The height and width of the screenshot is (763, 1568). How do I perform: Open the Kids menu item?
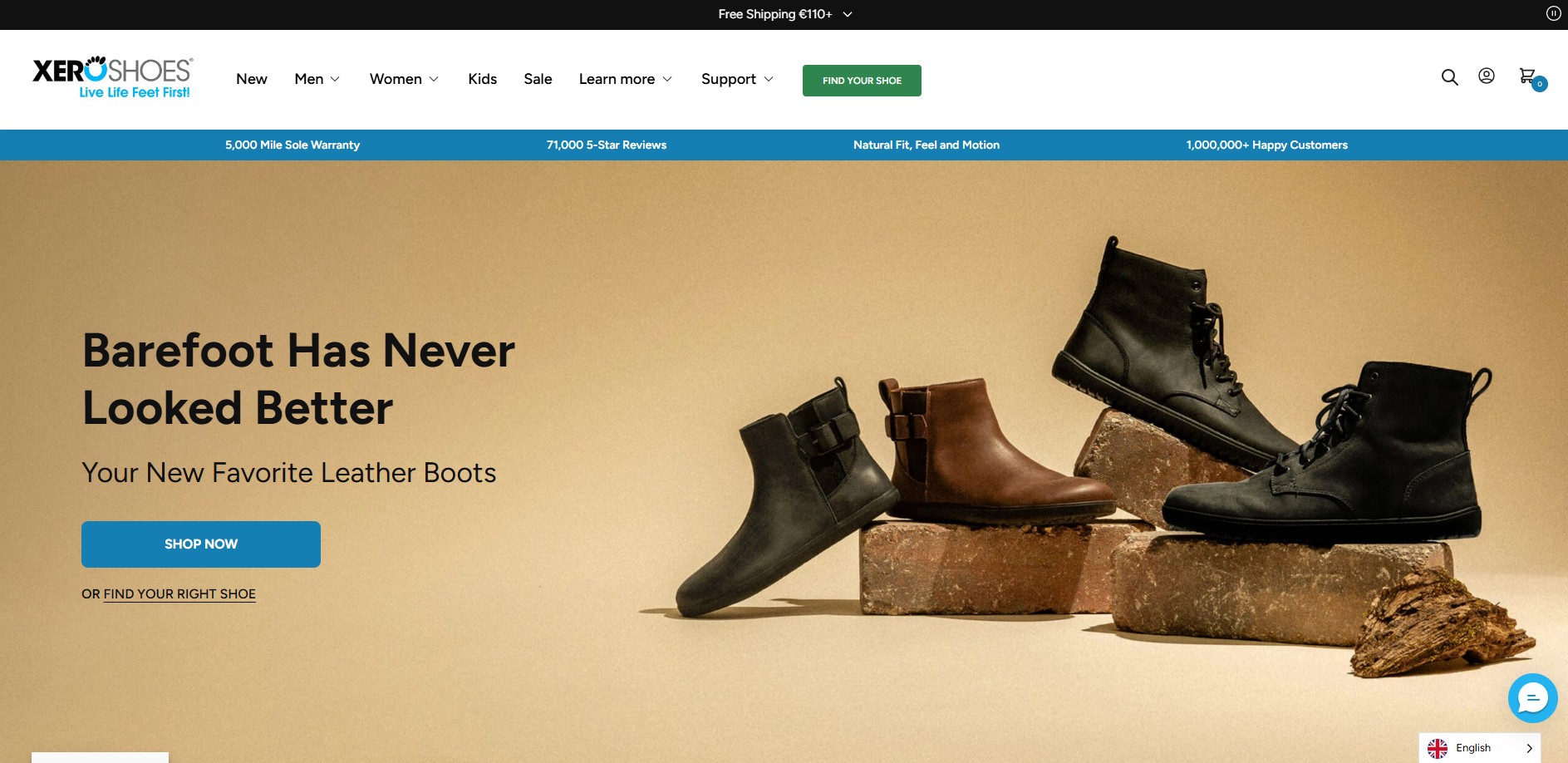tap(481, 79)
